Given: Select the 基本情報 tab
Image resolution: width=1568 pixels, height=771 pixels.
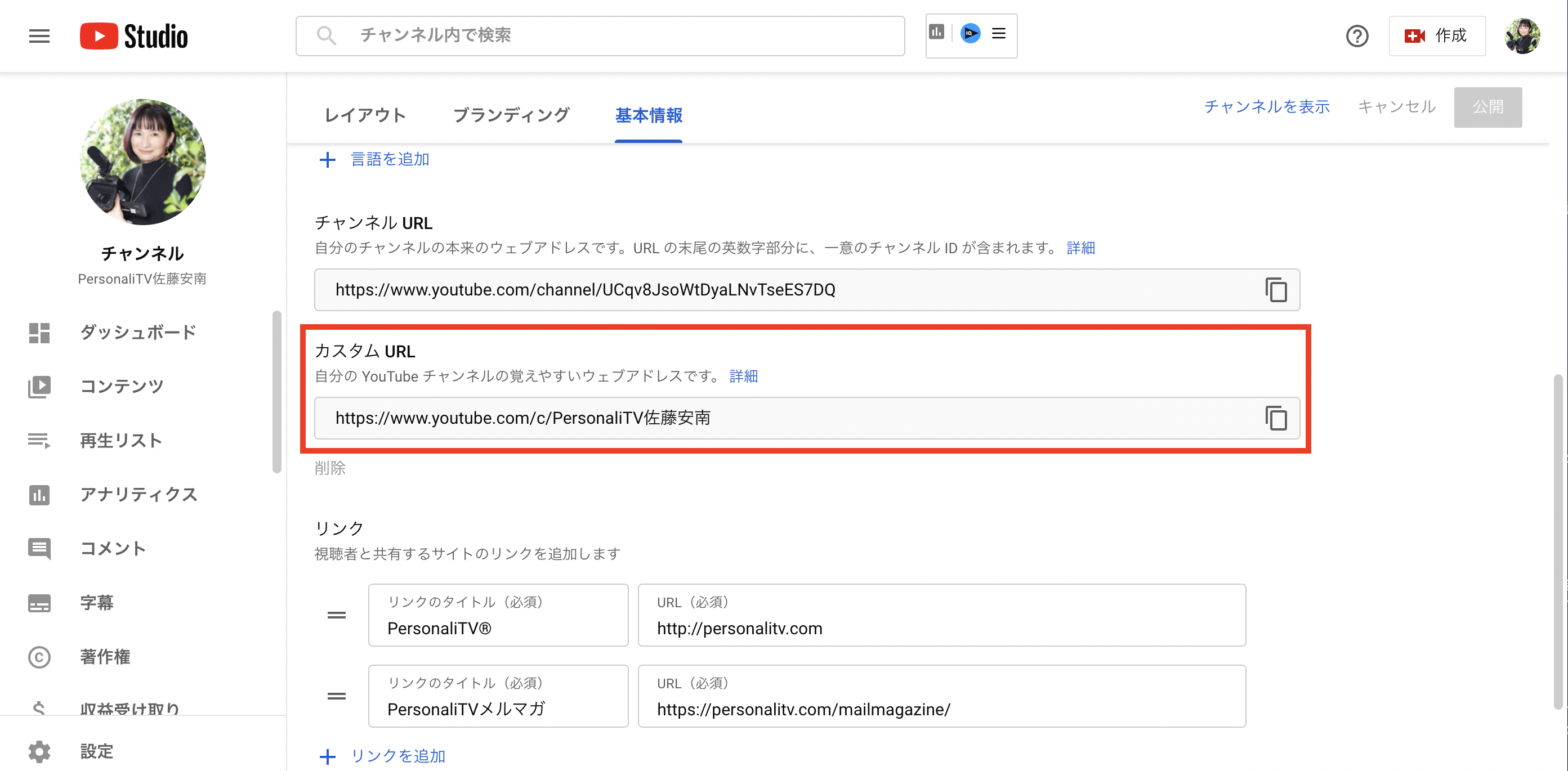Looking at the screenshot, I should coord(648,115).
